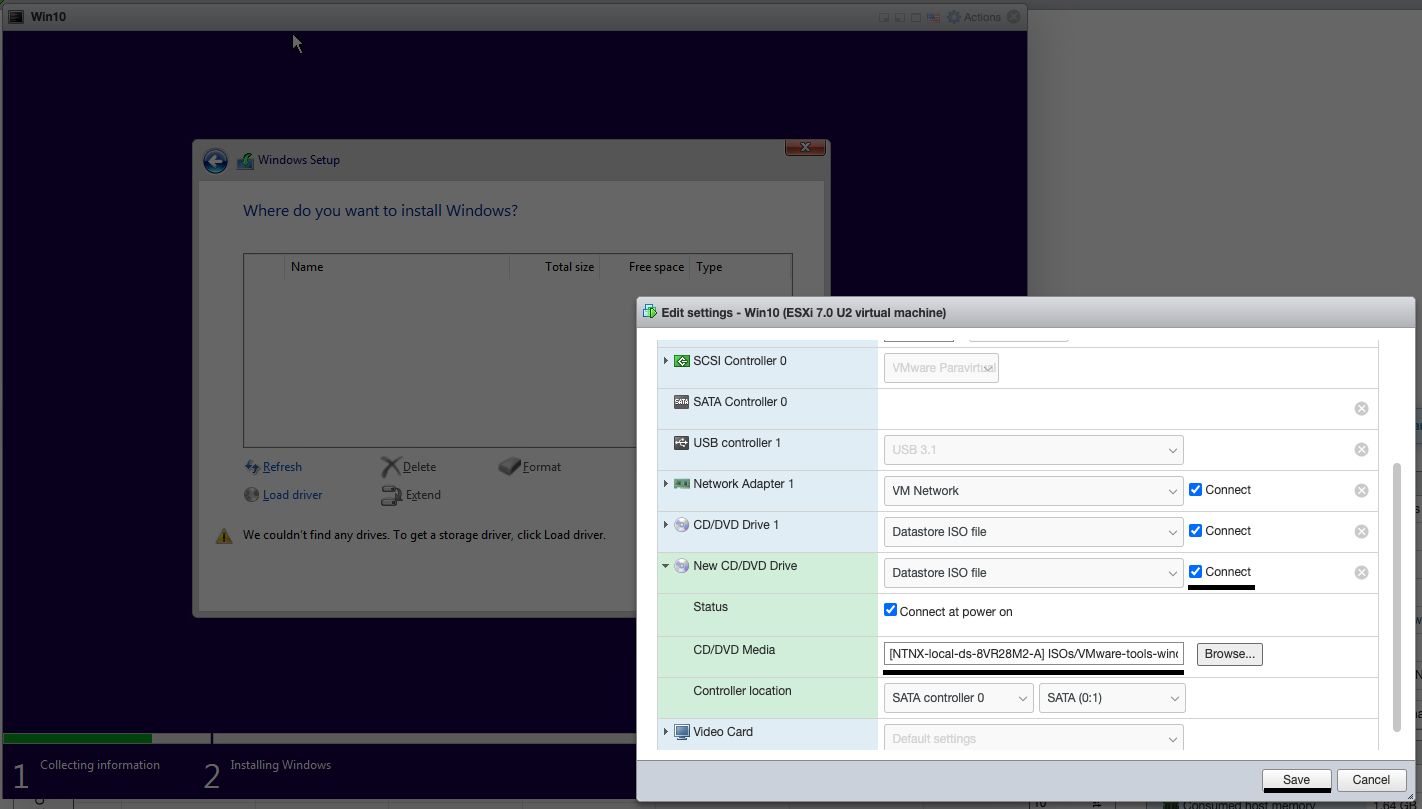Click the Delete X icon in Windows Setup
The width and height of the screenshot is (1422, 809).
(390, 467)
